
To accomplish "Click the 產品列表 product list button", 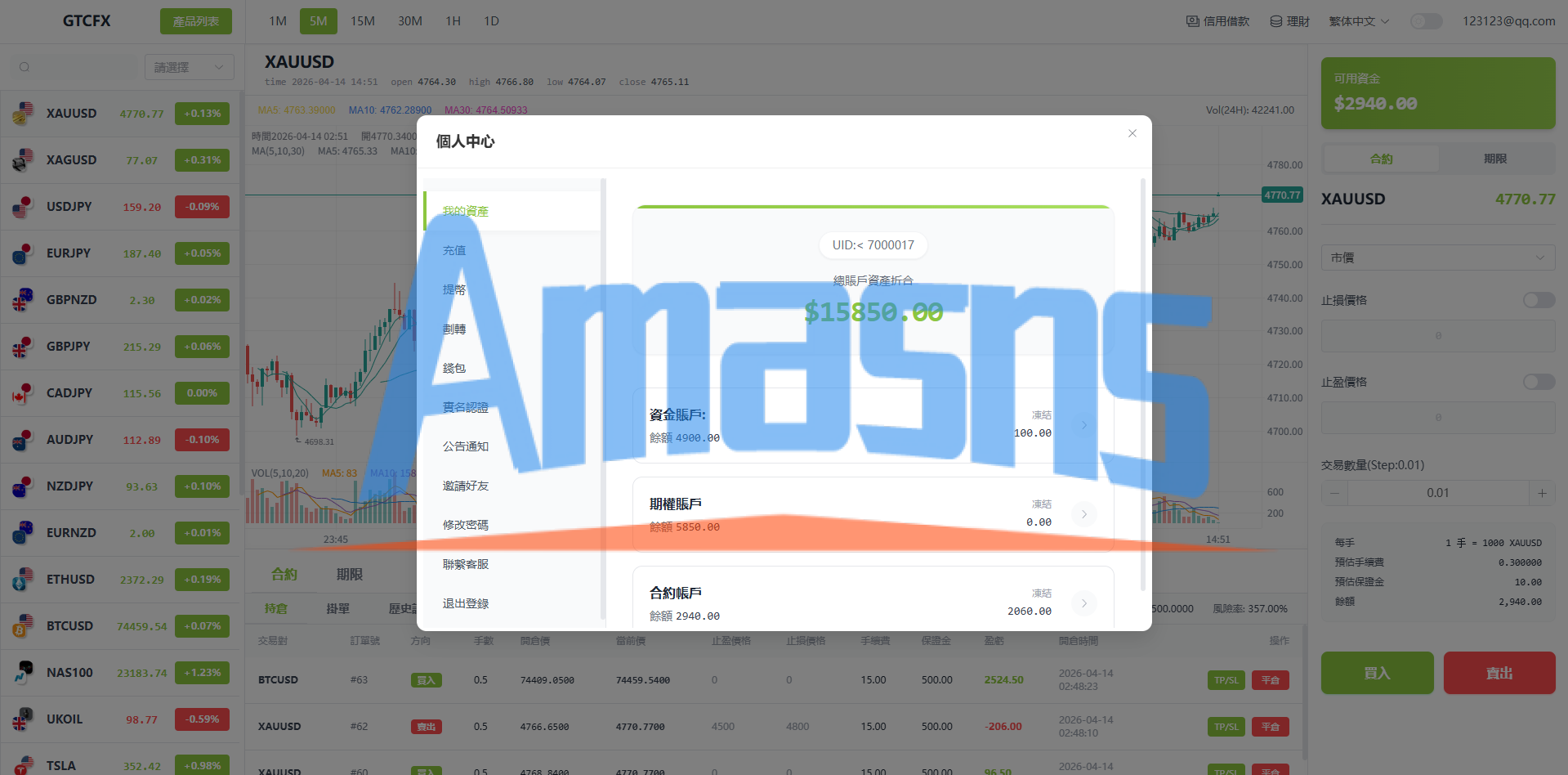I will (196, 21).
